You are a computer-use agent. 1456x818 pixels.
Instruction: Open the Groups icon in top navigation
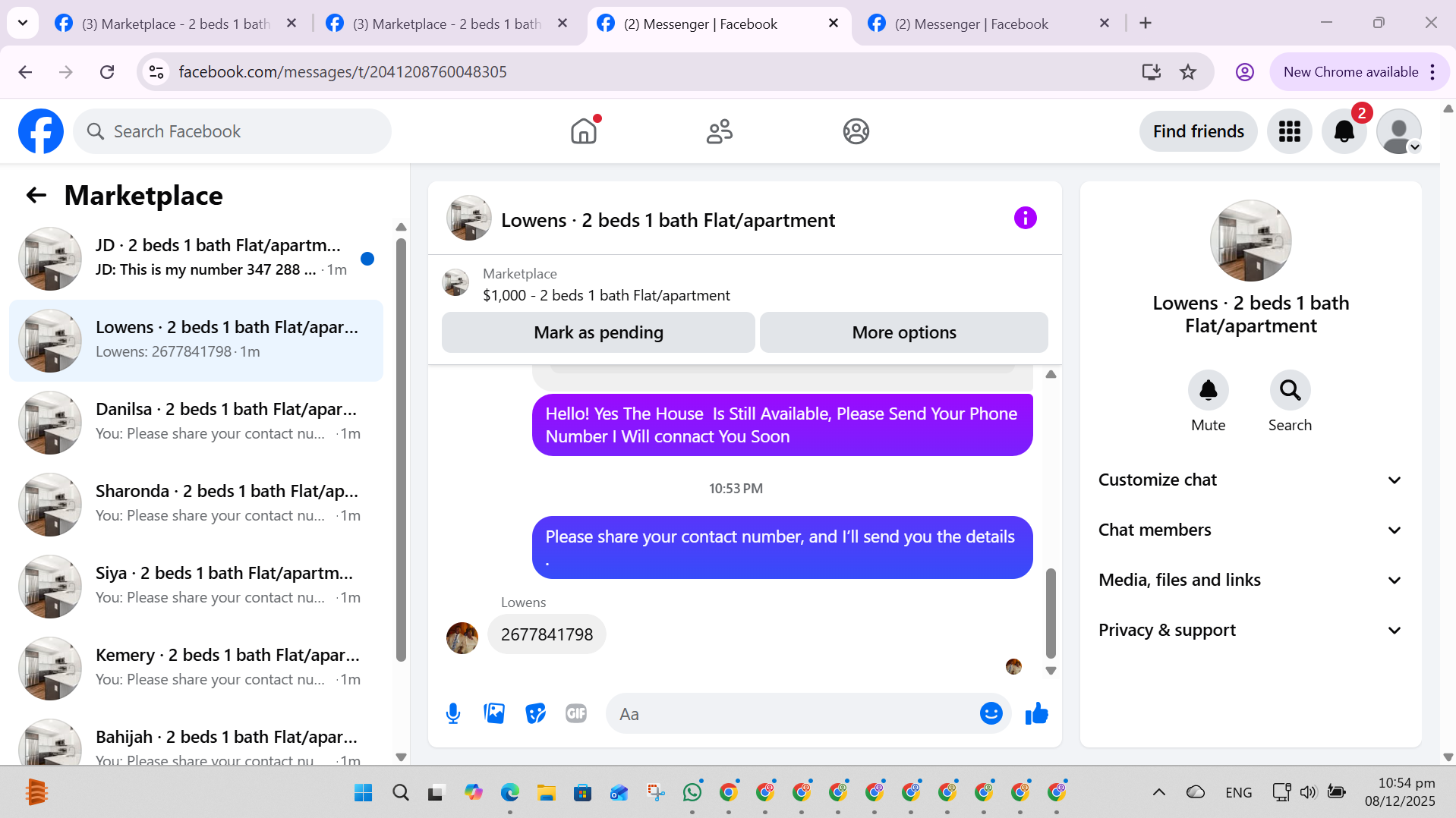(x=856, y=131)
